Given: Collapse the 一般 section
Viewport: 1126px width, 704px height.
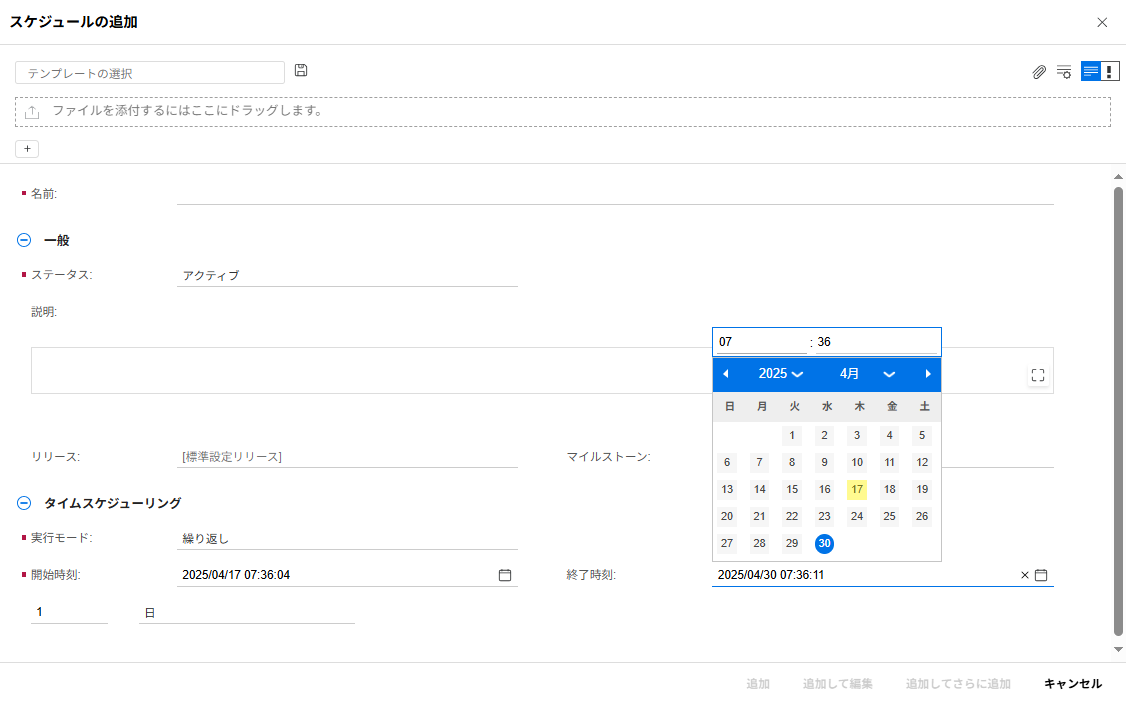Looking at the screenshot, I should (x=24, y=240).
